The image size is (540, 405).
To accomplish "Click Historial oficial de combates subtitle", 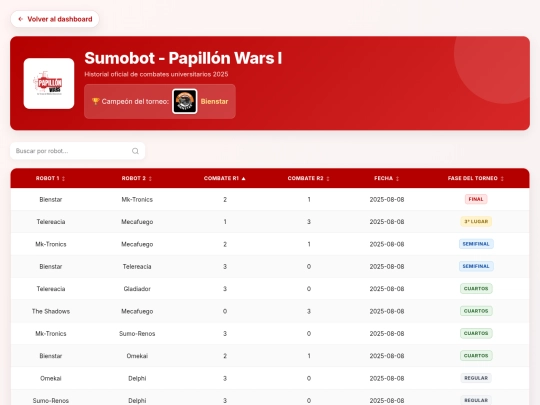I will pos(156,74).
